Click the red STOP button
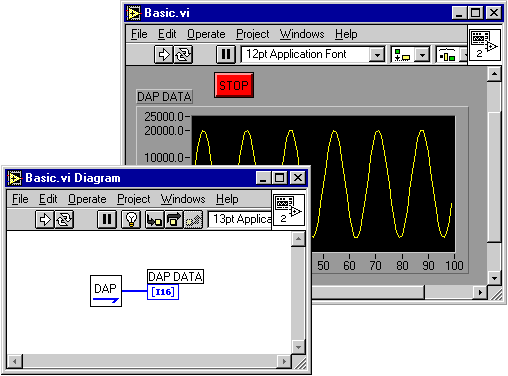The height and width of the screenshot is (376, 508). click(234, 85)
